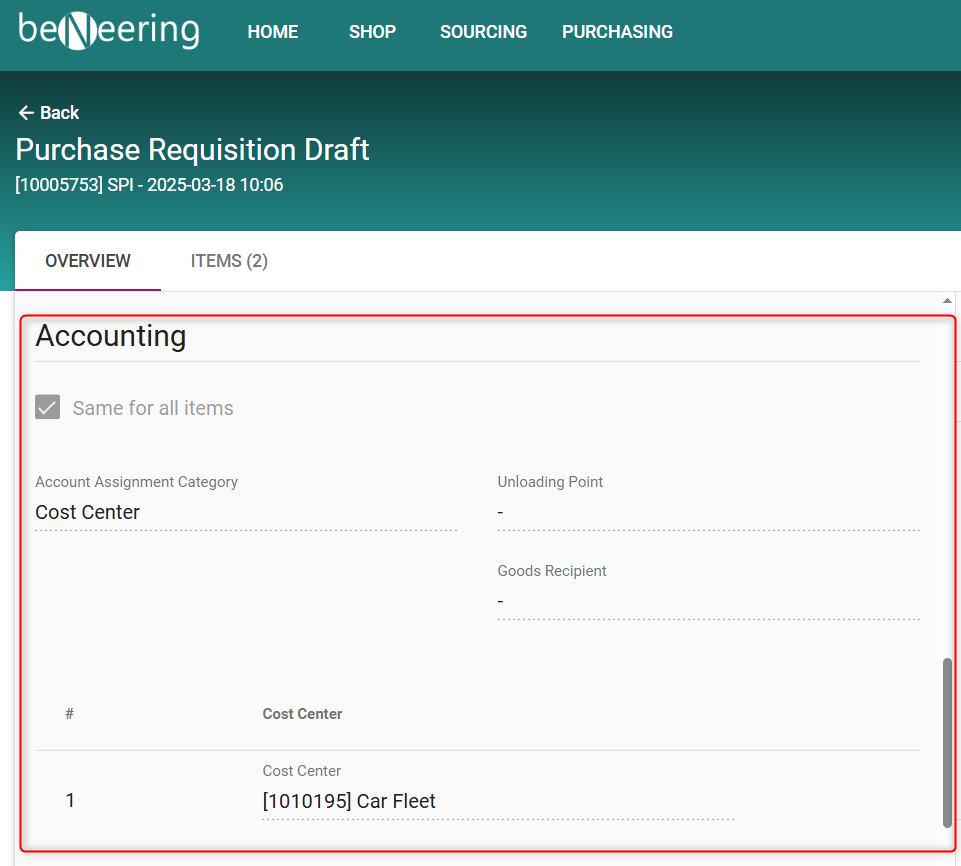Select row number 1 in the table

(70, 801)
